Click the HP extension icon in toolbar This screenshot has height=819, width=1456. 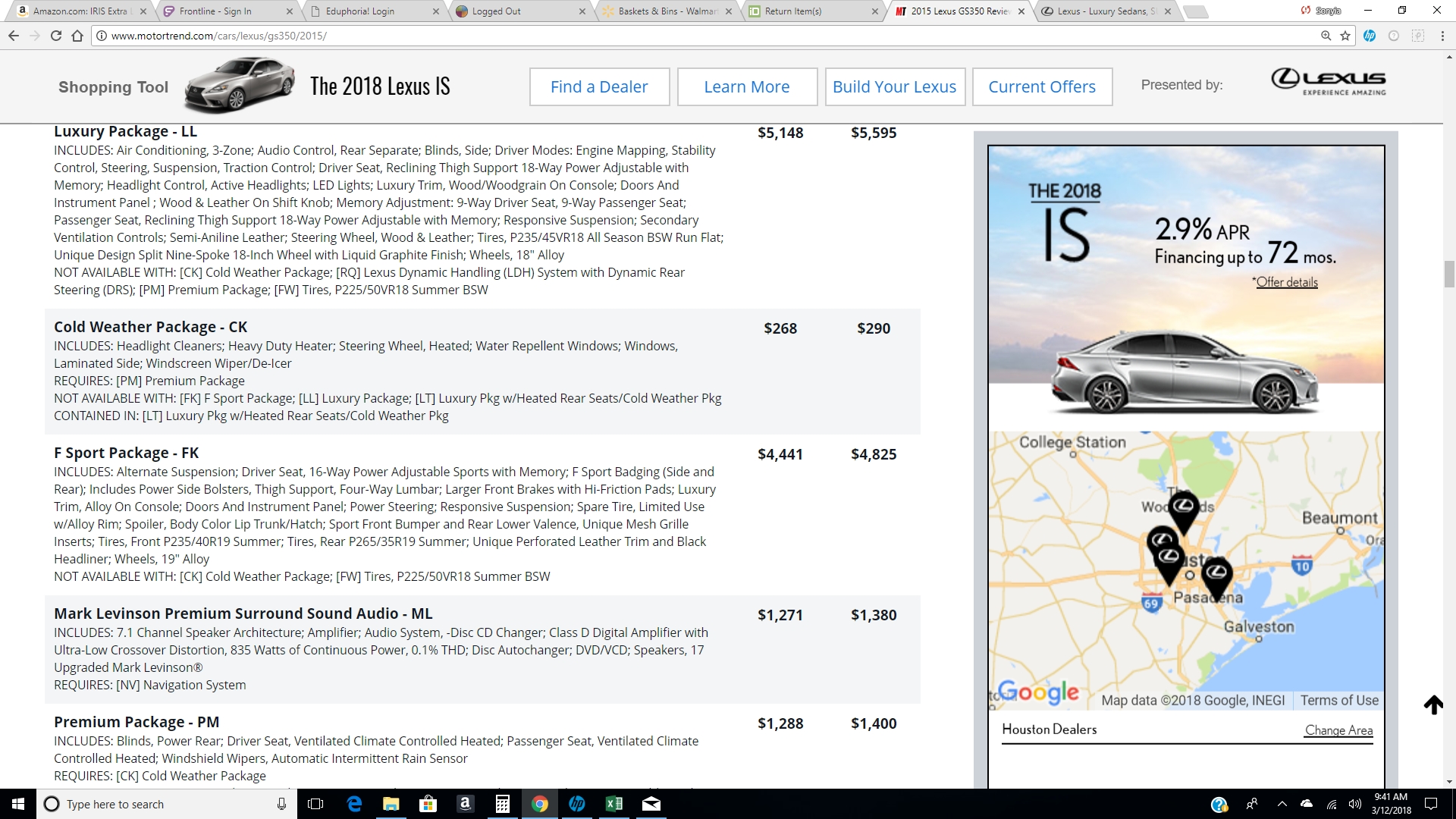(1370, 35)
